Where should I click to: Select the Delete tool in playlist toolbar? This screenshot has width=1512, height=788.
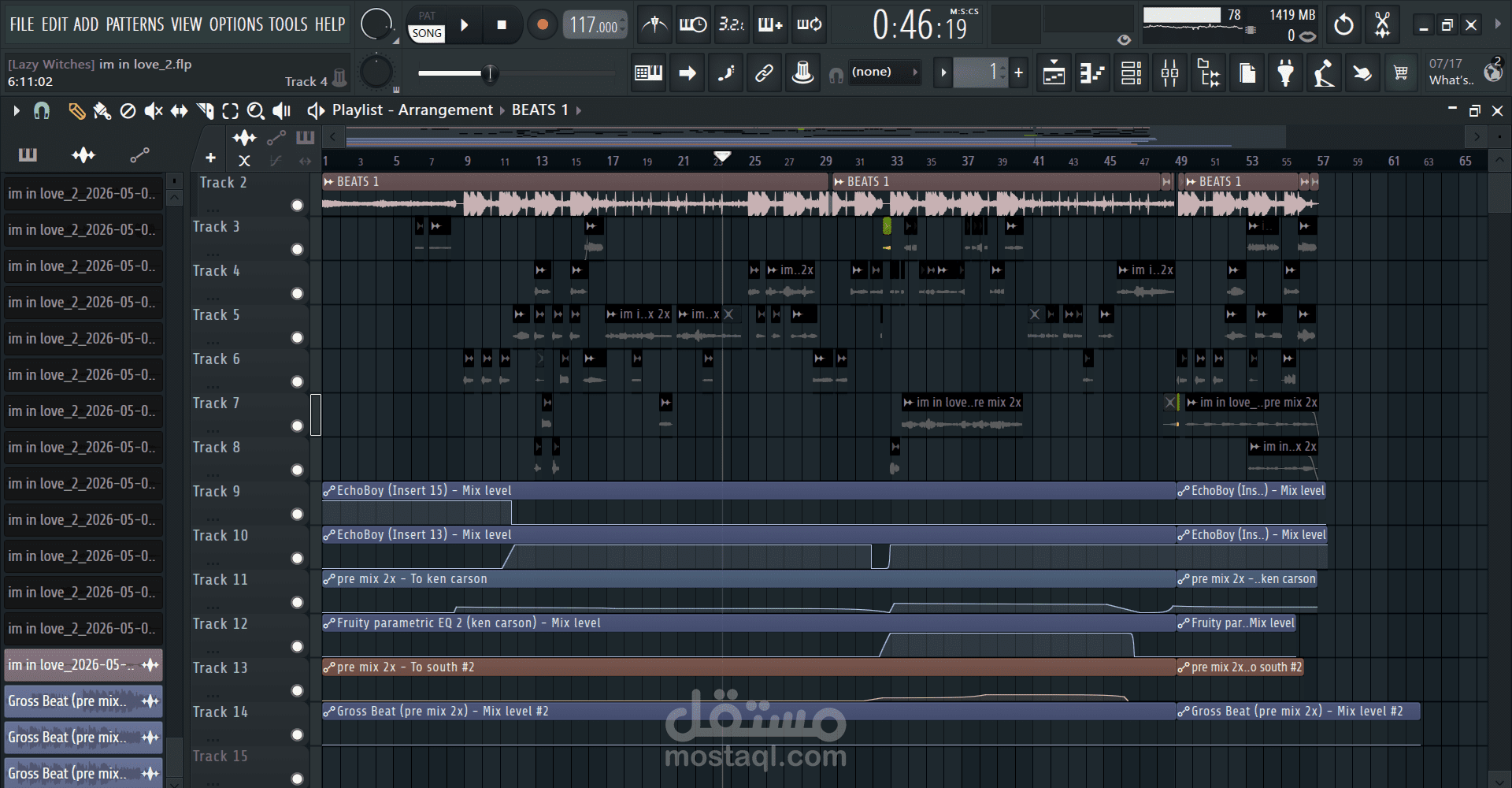tap(128, 111)
